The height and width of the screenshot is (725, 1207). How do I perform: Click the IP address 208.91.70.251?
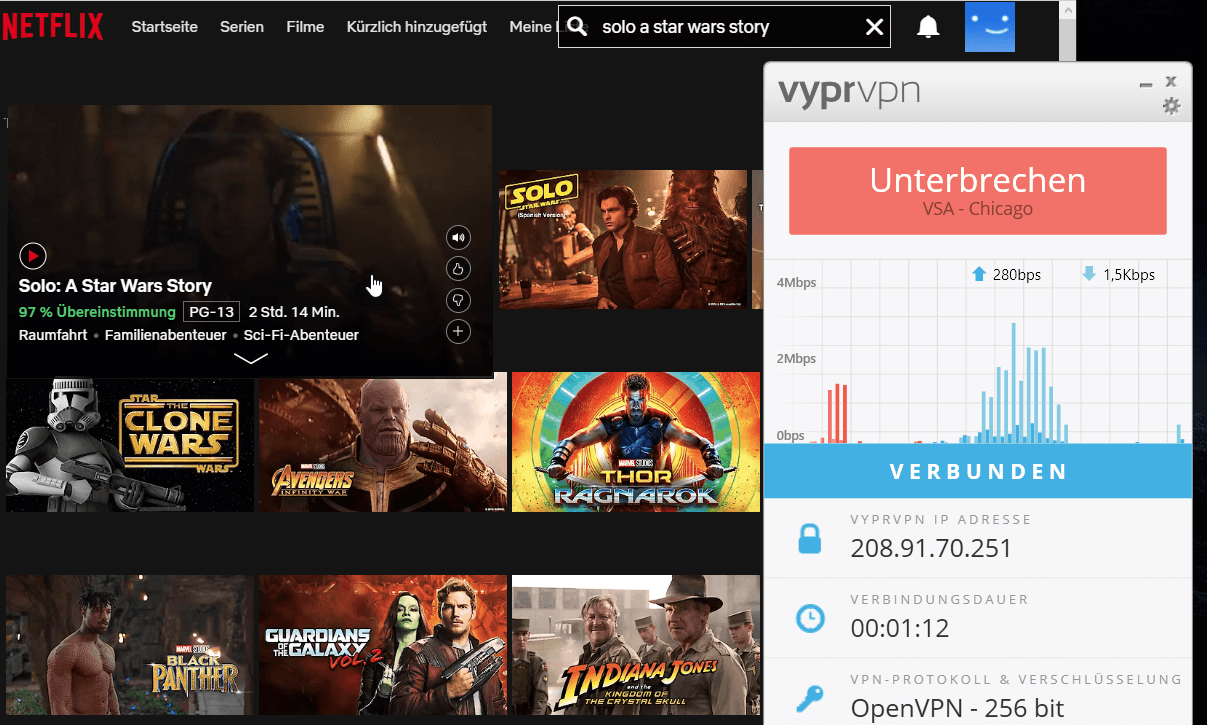(x=931, y=548)
